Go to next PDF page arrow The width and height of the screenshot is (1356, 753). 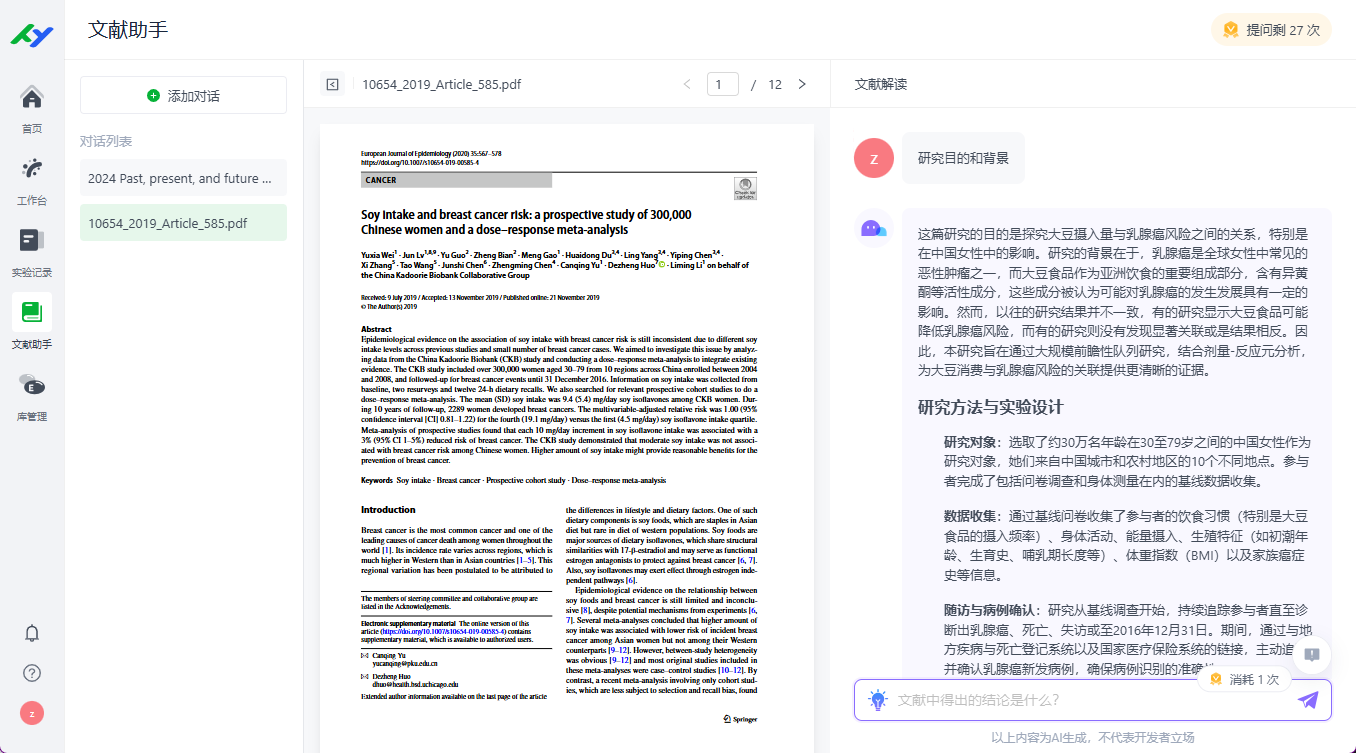click(x=802, y=84)
